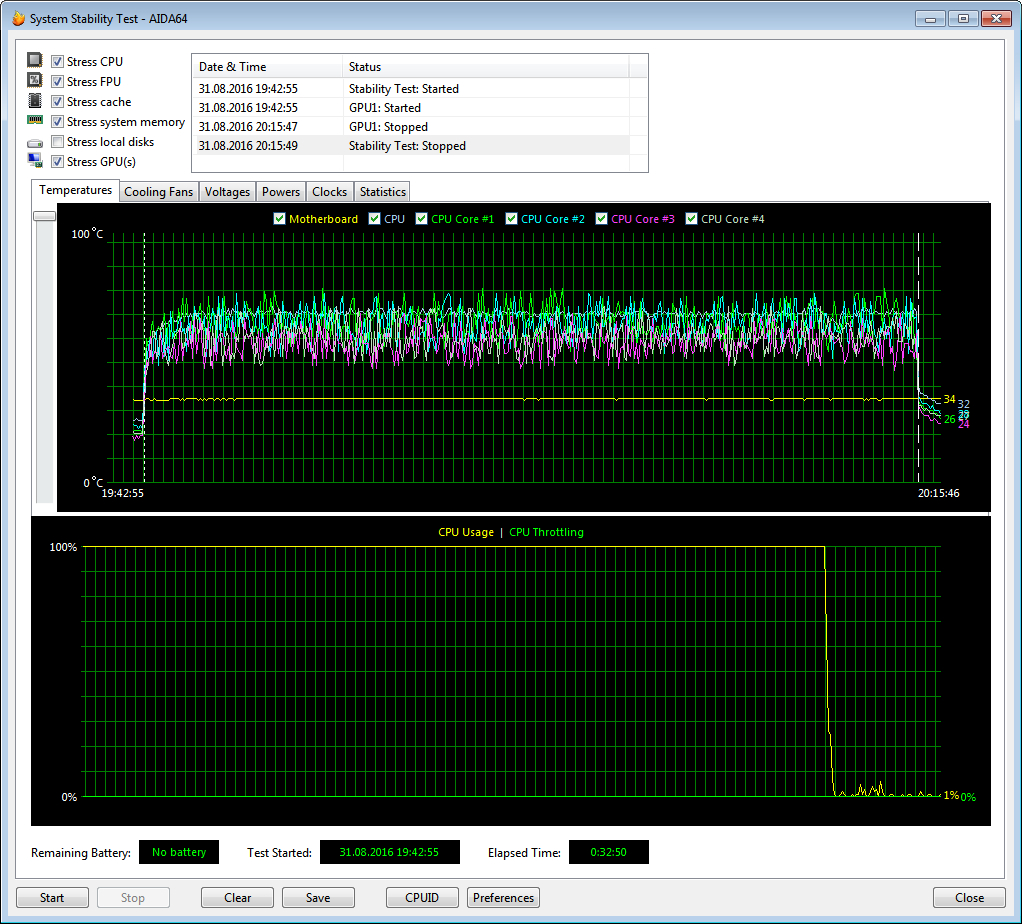Select the Statistics tab
Screen dimensions: 1022x924
(x=382, y=192)
